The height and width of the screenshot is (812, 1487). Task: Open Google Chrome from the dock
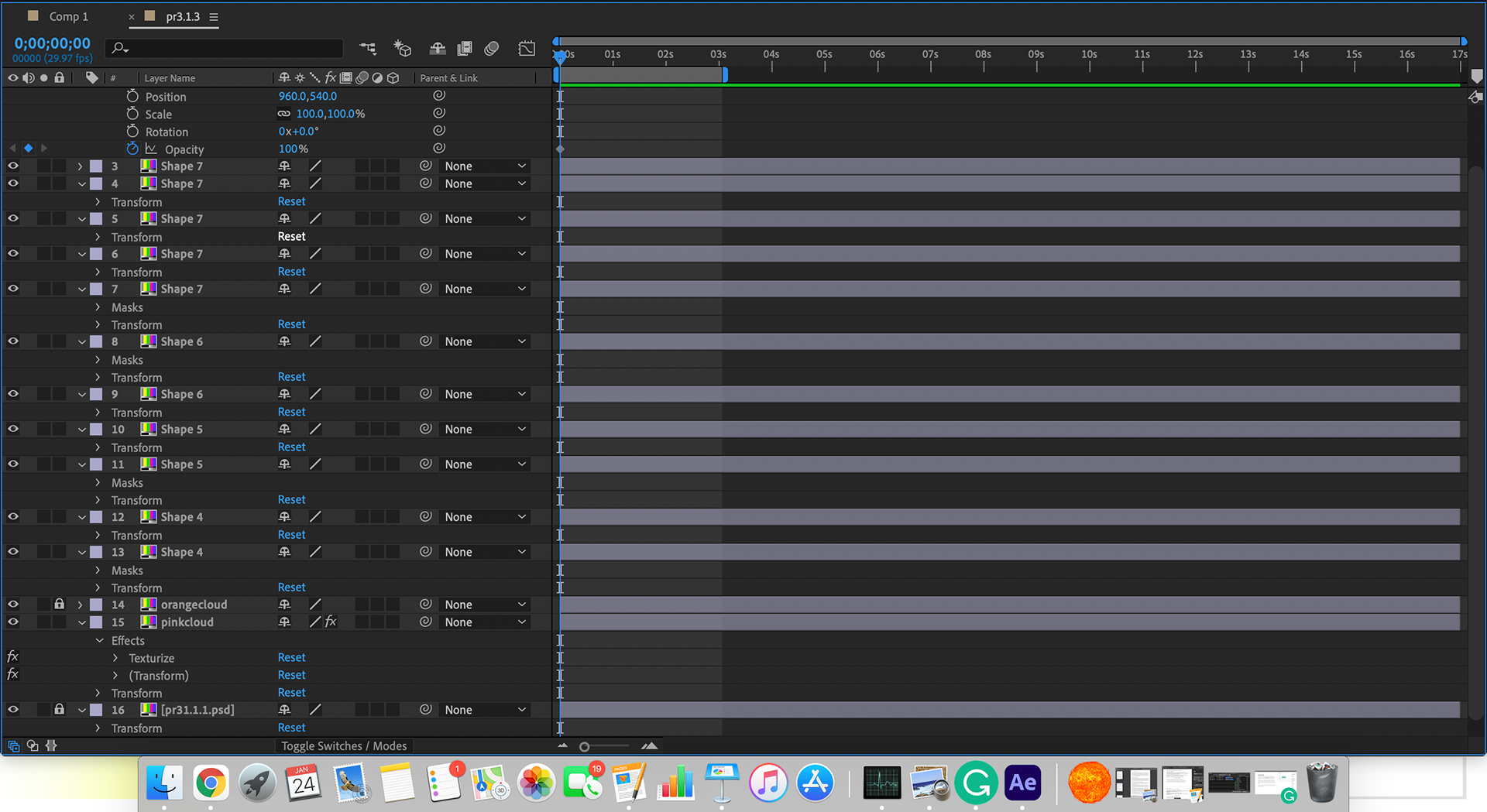(x=211, y=783)
